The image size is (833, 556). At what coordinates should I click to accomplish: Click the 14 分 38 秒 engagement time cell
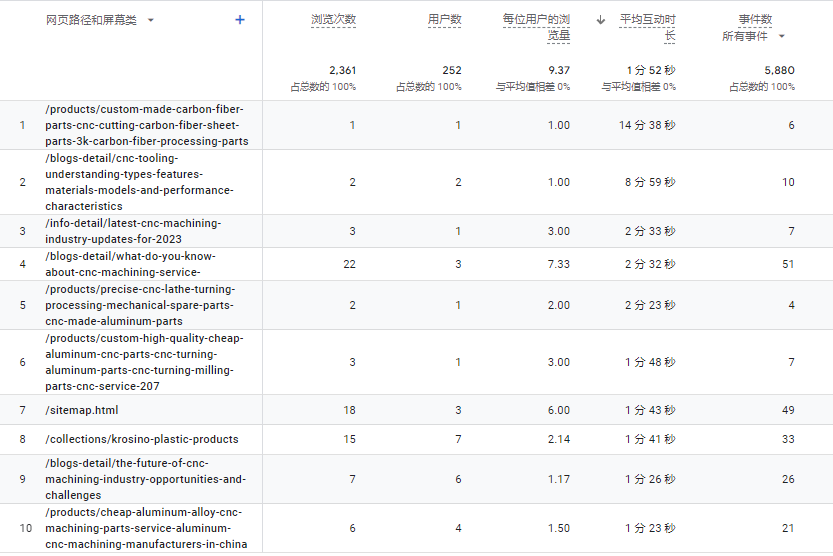[647, 125]
